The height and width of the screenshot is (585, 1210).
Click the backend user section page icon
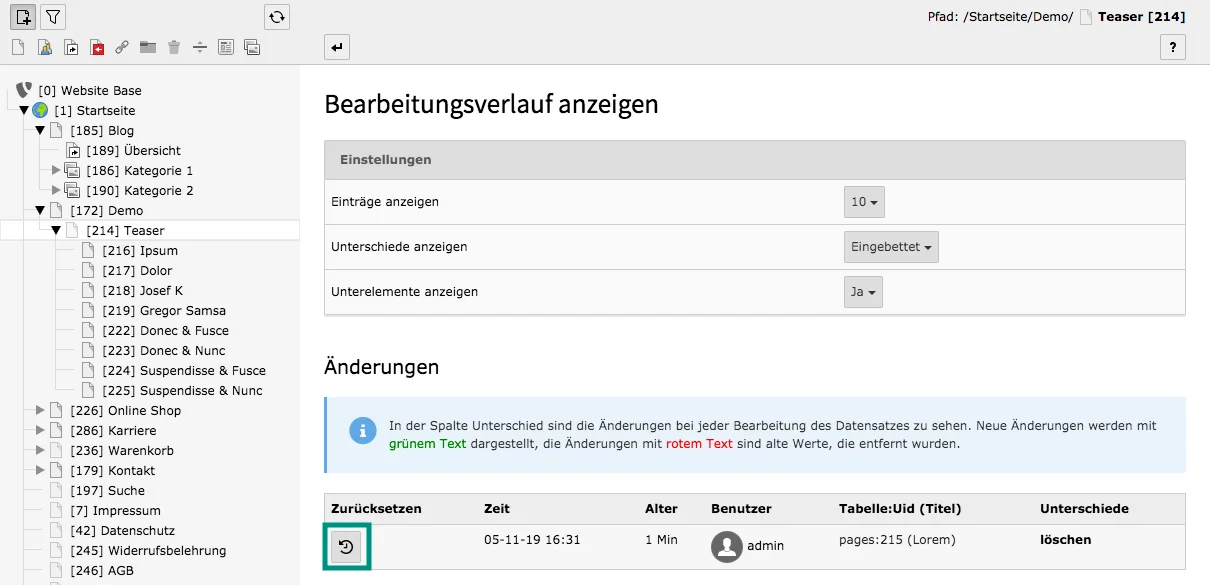(x=45, y=47)
